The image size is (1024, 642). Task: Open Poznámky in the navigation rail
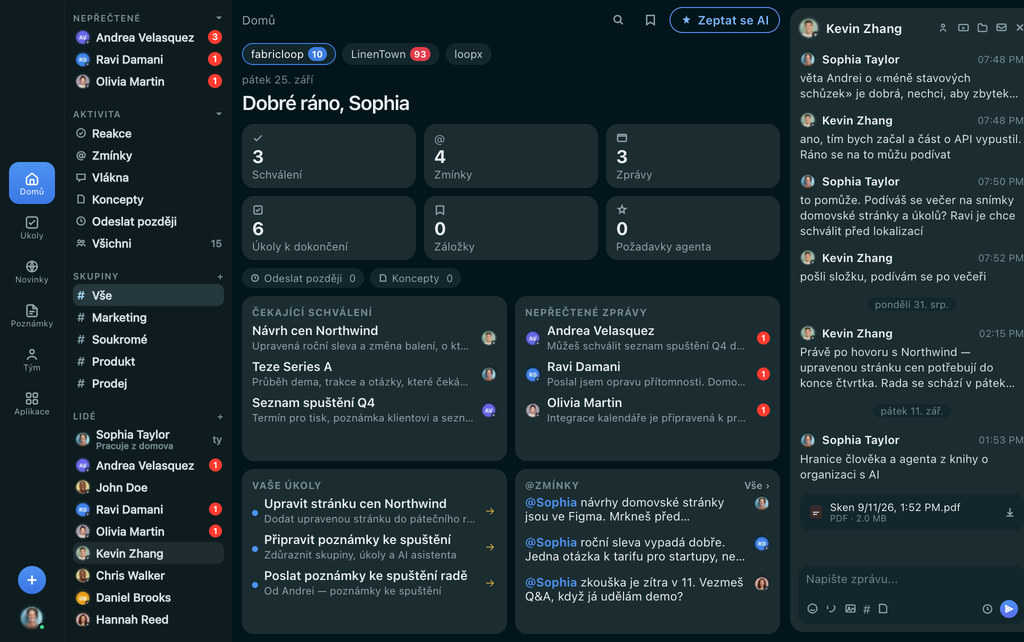[31, 315]
